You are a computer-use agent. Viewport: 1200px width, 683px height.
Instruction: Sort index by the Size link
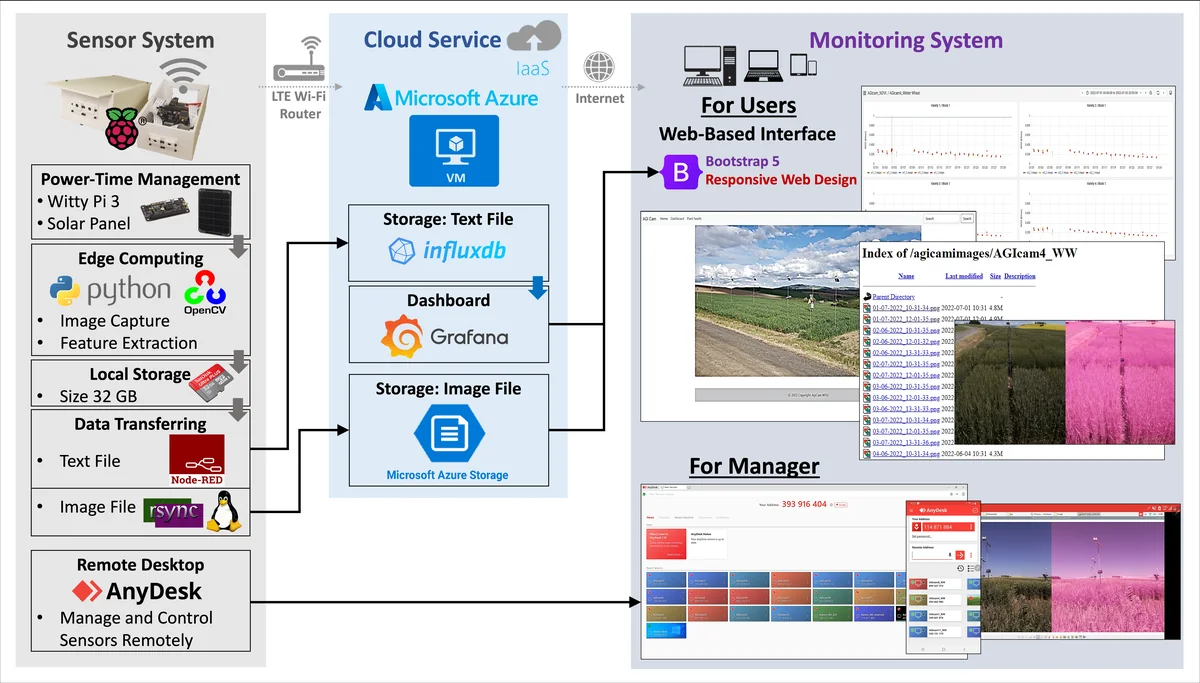coord(995,276)
